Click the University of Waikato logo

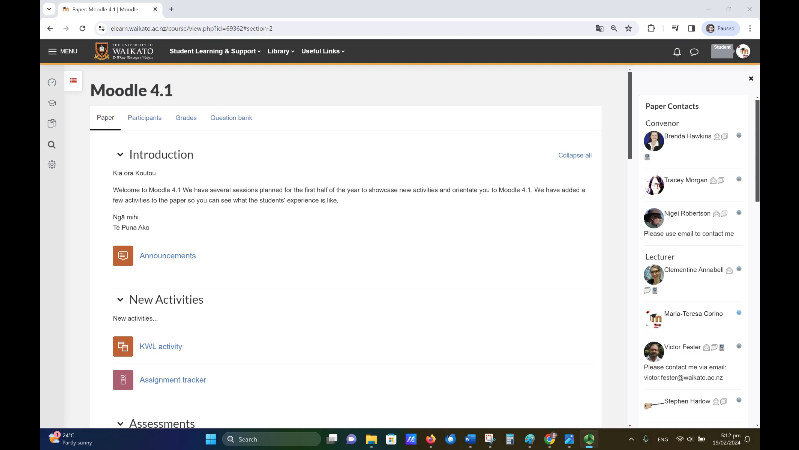(124, 51)
